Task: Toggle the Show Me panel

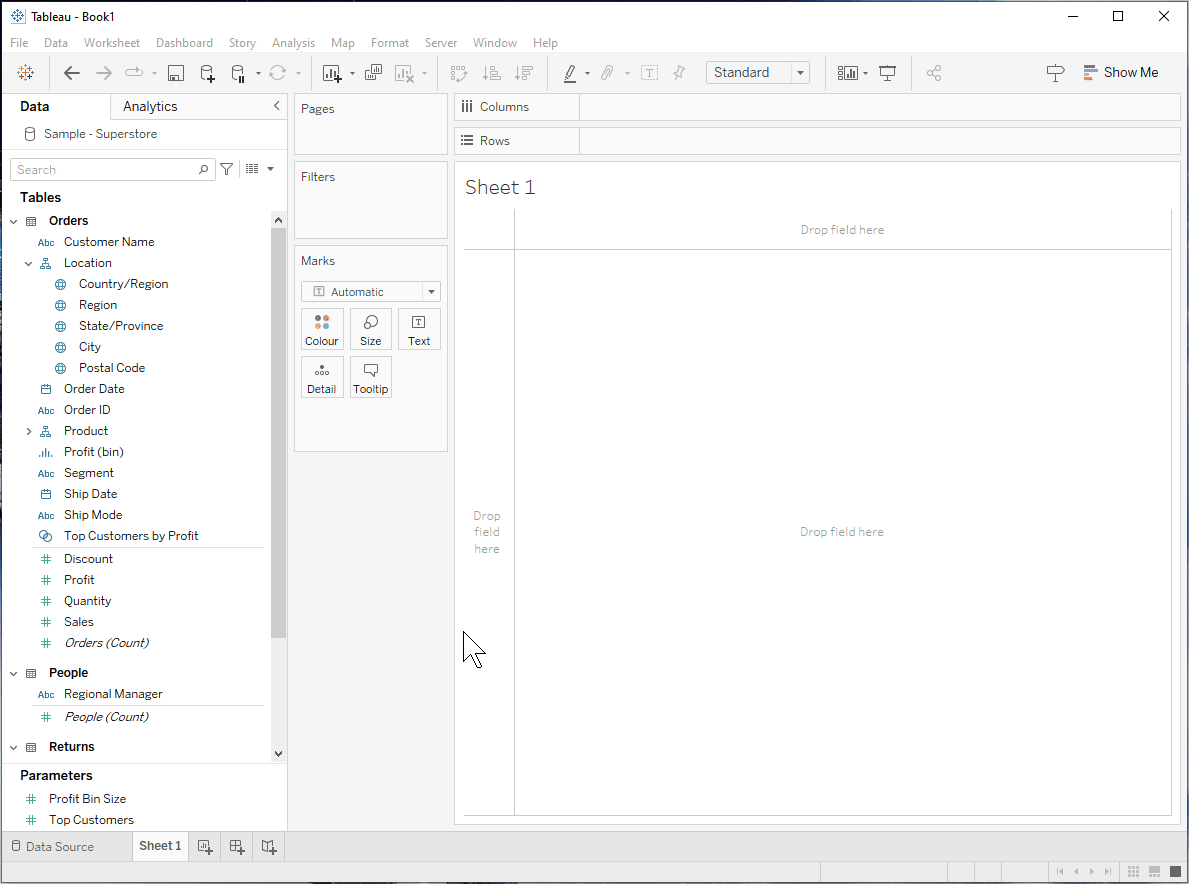Action: click(x=1120, y=73)
